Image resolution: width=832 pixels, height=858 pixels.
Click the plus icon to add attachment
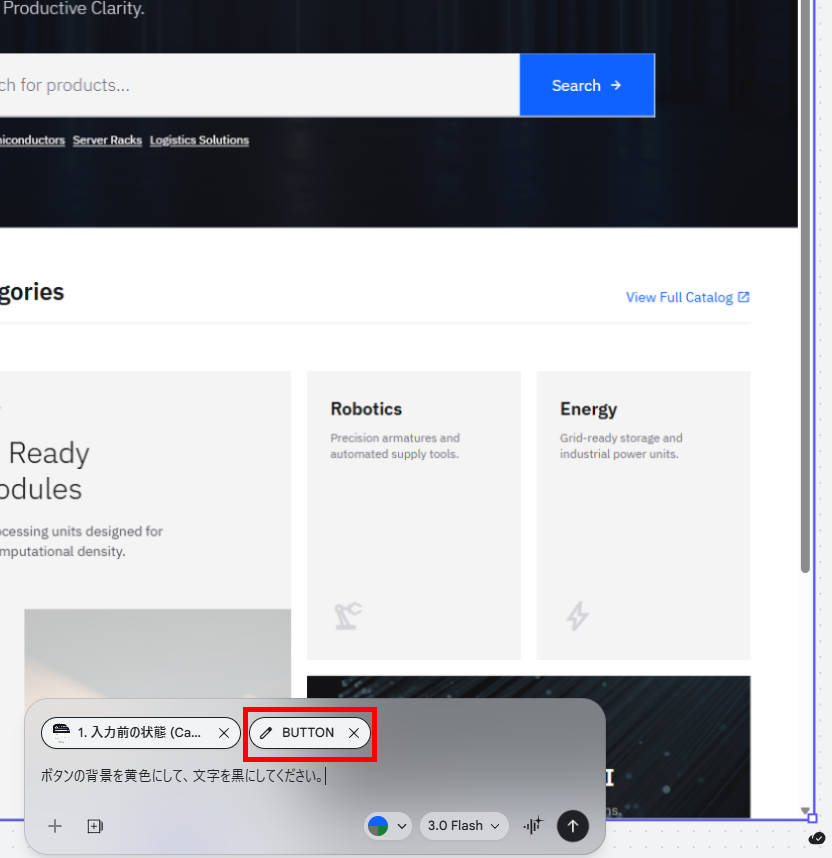click(x=55, y=826)
